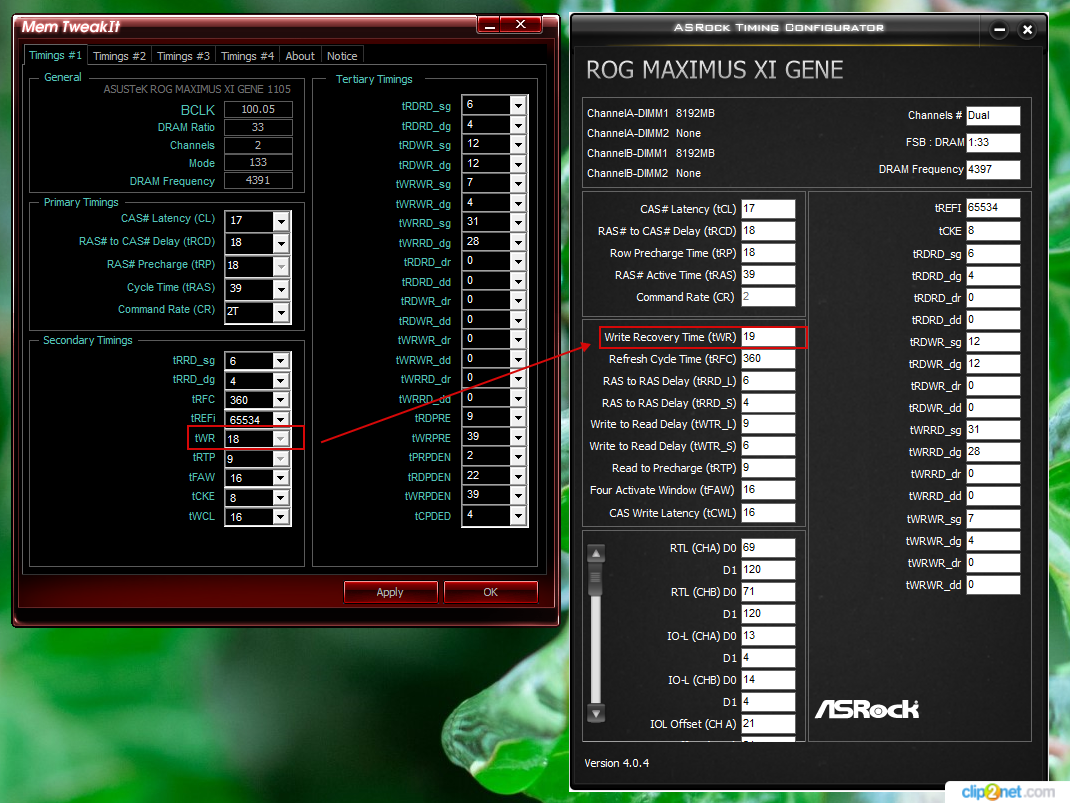1070x803 pixels.
Task: Click the Write Recovery Time (tWR) field
Action: tap(768, 336)
